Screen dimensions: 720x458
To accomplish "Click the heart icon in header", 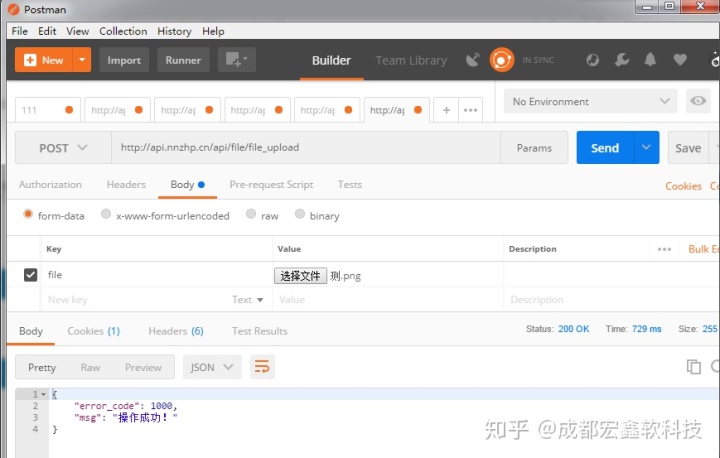I will [x=680, y=59].
